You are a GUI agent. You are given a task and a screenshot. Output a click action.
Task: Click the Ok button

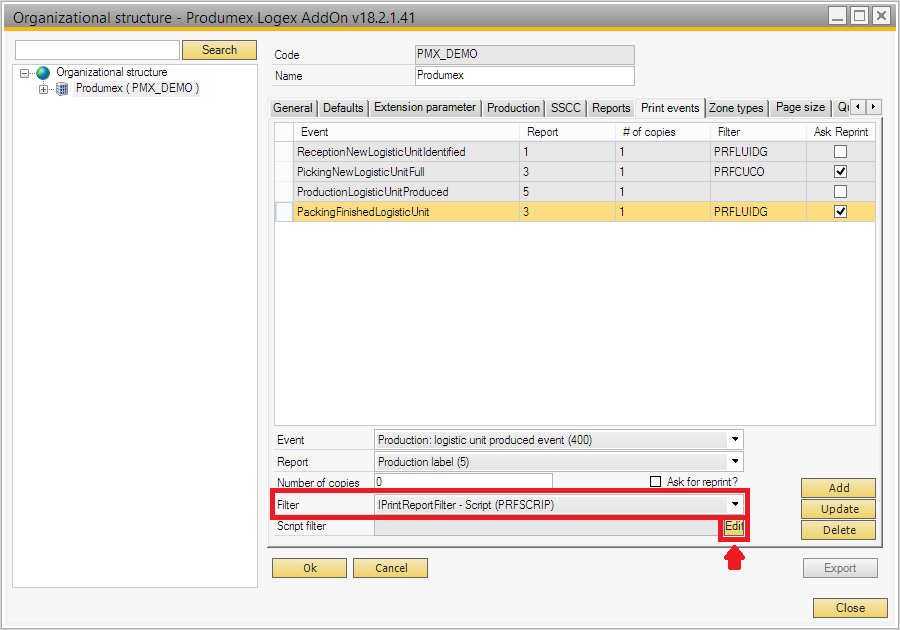click(x=309, y=568)
